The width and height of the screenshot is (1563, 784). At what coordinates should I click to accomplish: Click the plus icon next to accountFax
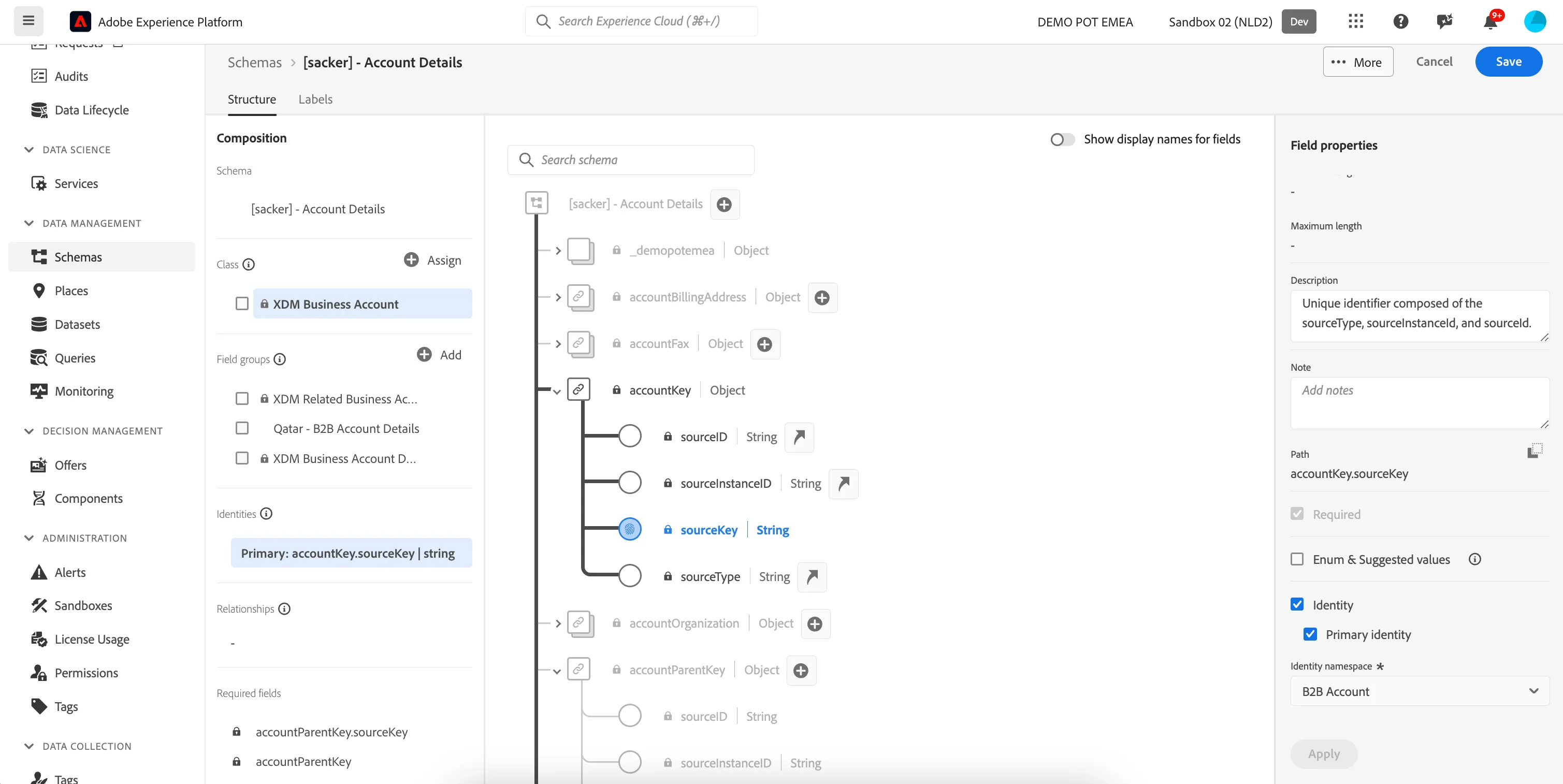point(765,344)
